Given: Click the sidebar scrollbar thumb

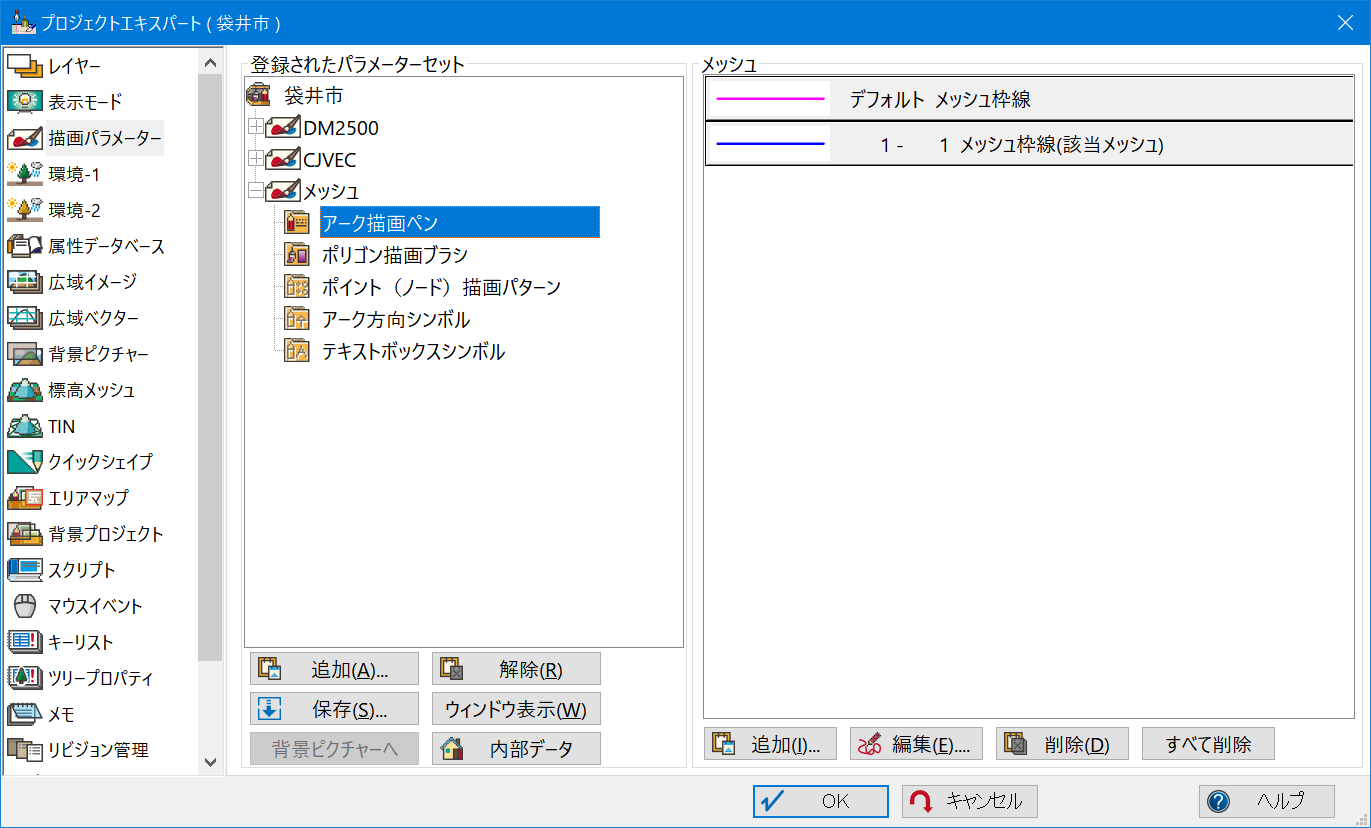Looking at the screenshot, I should (x=210, y=367).
